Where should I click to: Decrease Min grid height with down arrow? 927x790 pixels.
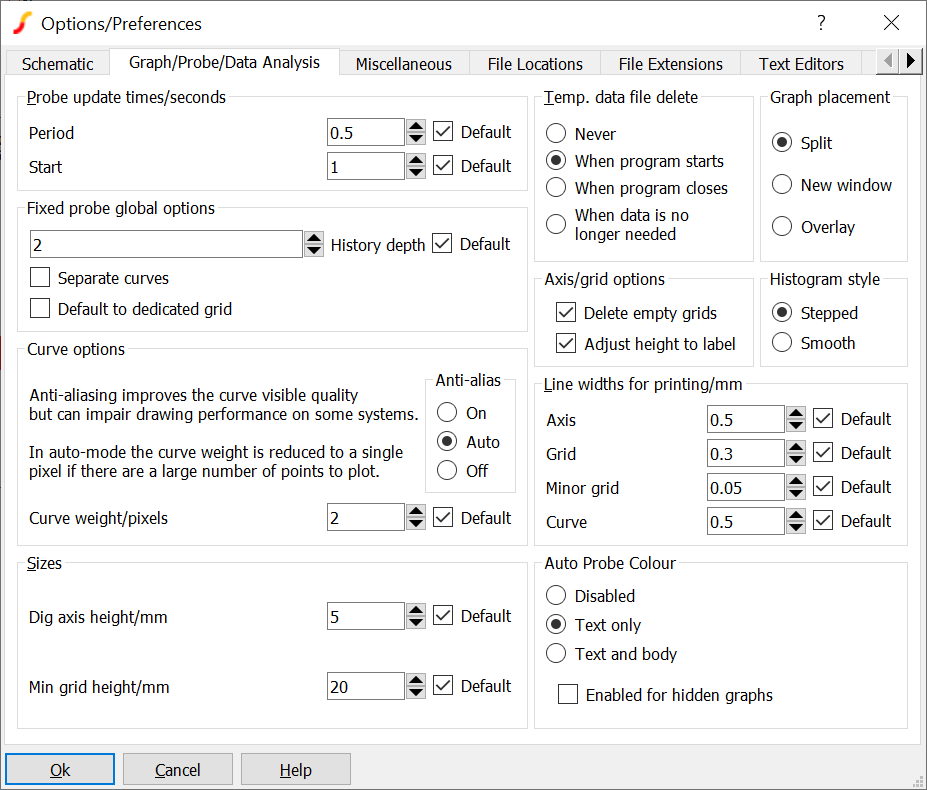416,692
